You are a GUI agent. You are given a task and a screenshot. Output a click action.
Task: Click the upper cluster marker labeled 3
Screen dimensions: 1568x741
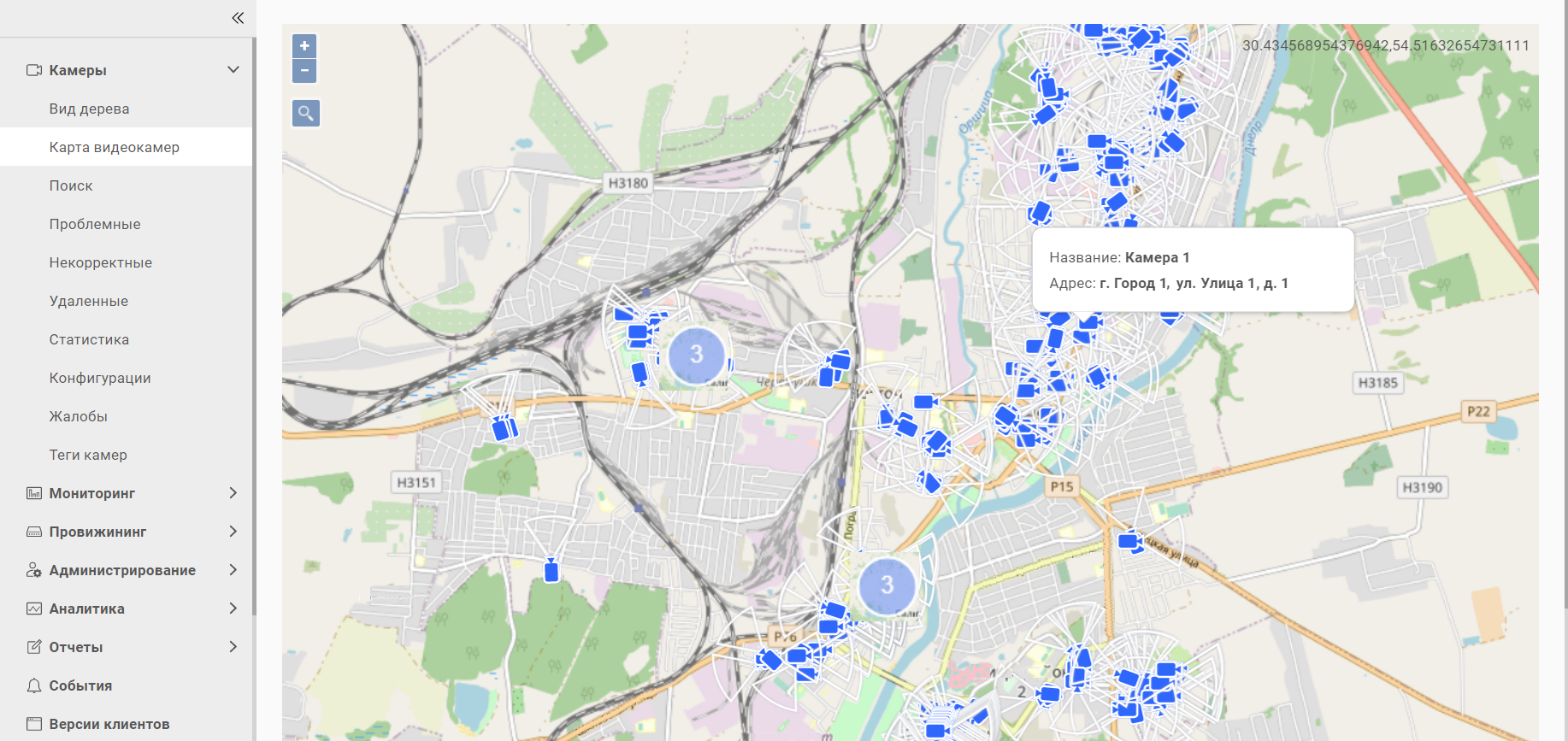[x=696, y=355]
